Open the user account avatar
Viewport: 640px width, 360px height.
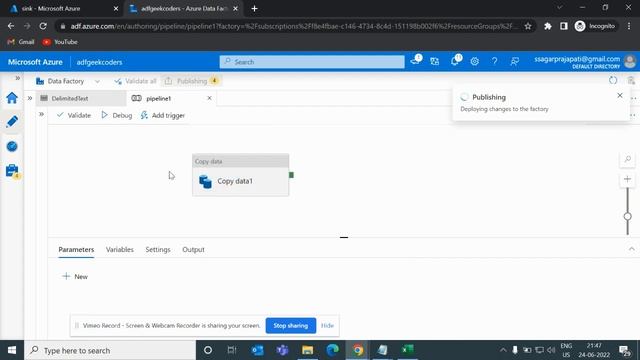coord(630,62)
